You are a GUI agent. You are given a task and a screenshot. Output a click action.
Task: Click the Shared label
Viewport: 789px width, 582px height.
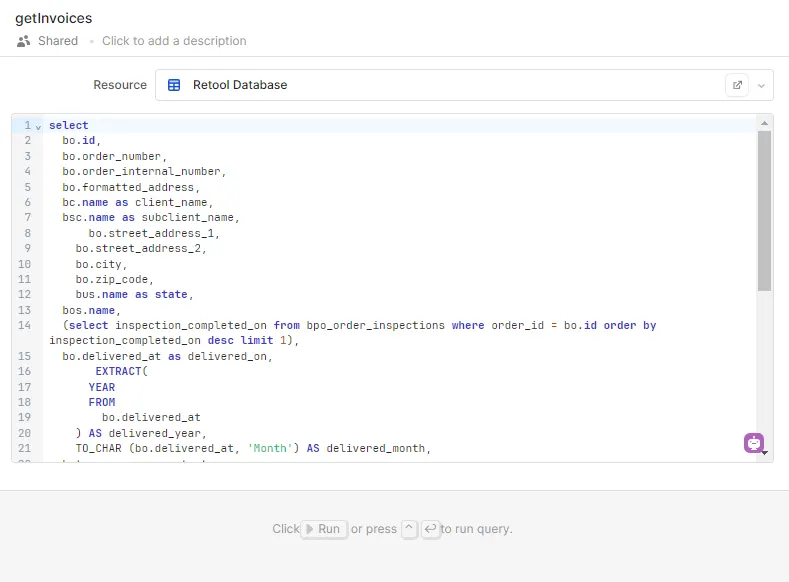coord(58,41)
